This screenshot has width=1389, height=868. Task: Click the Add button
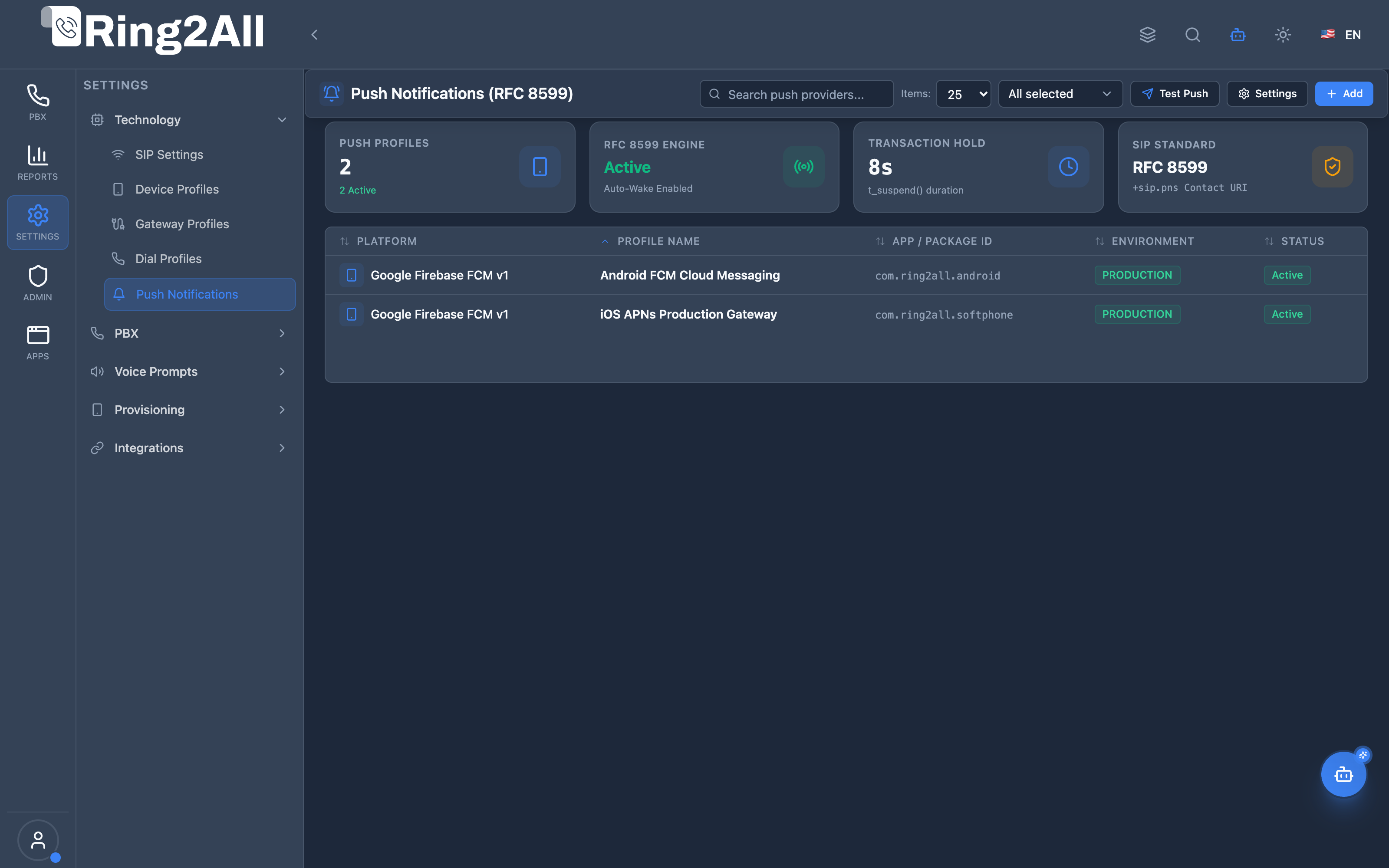1344,94
